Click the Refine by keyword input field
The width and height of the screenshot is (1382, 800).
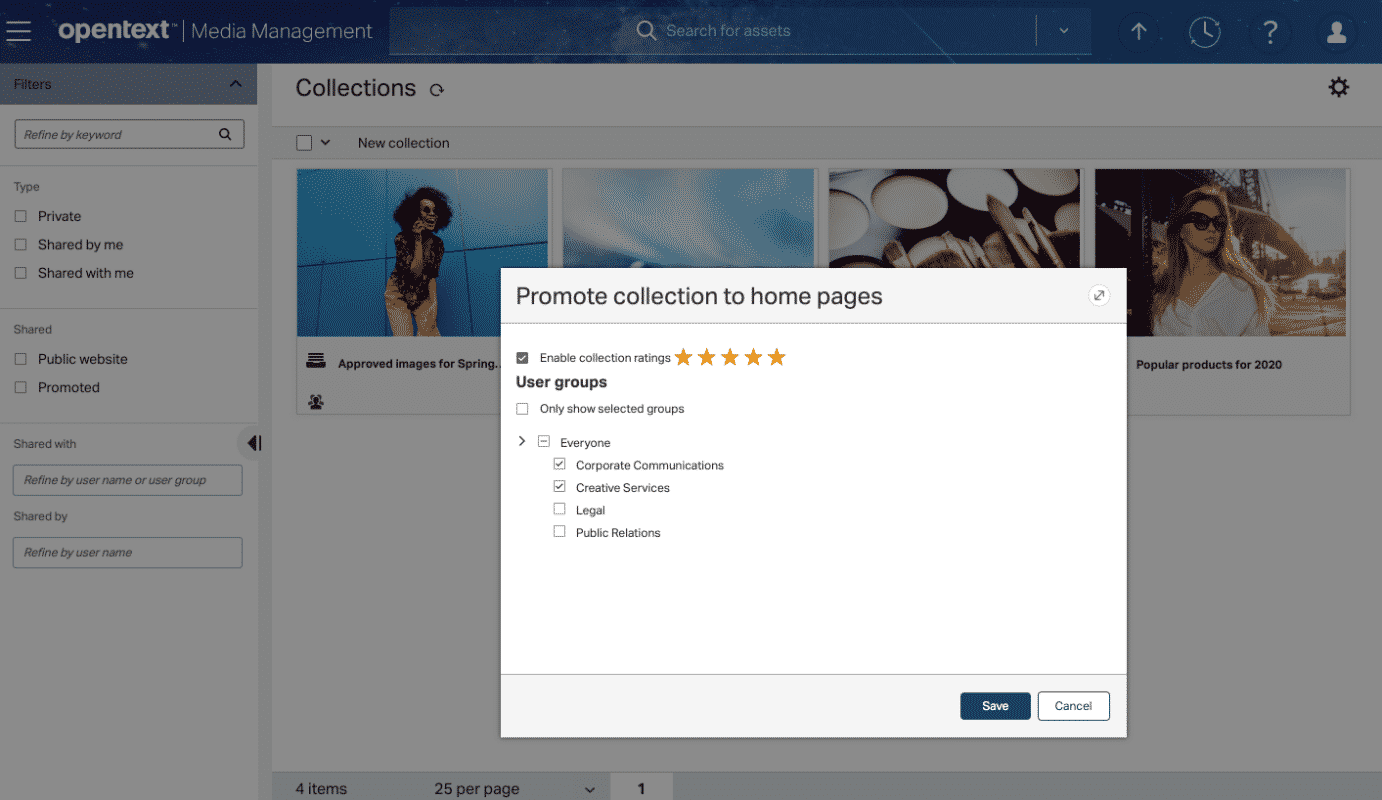point(120,133)
